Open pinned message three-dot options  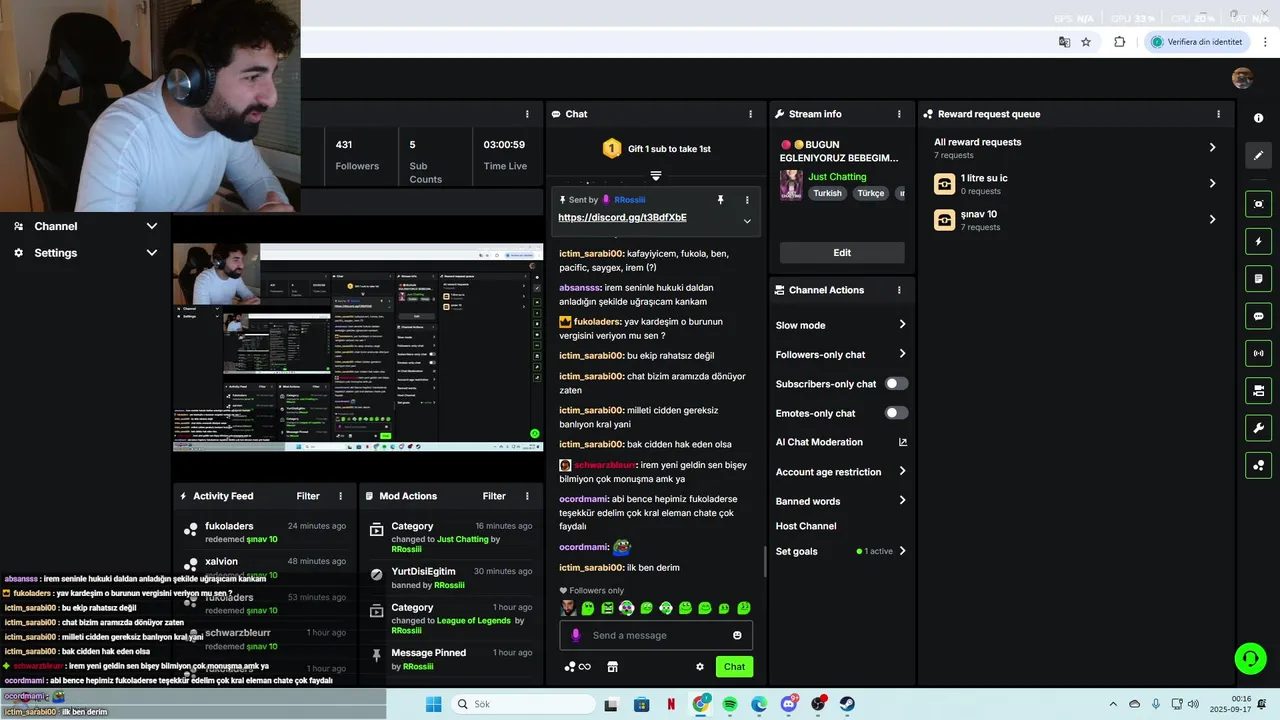[747, 200]
